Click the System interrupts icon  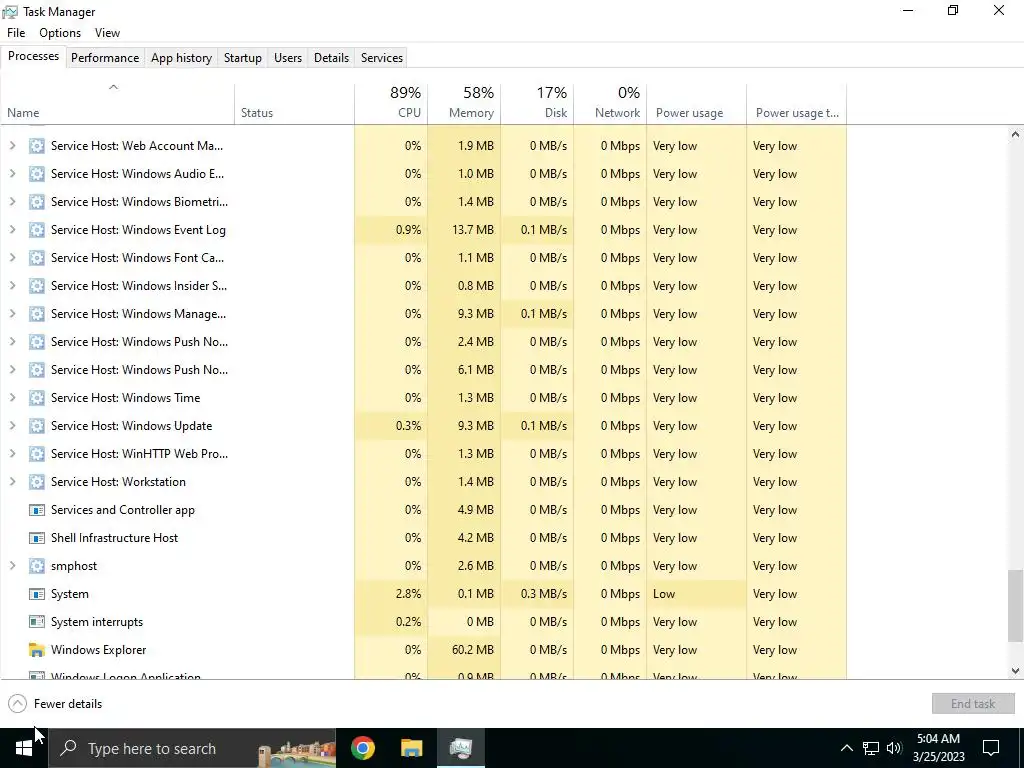[x=37, y=622]
